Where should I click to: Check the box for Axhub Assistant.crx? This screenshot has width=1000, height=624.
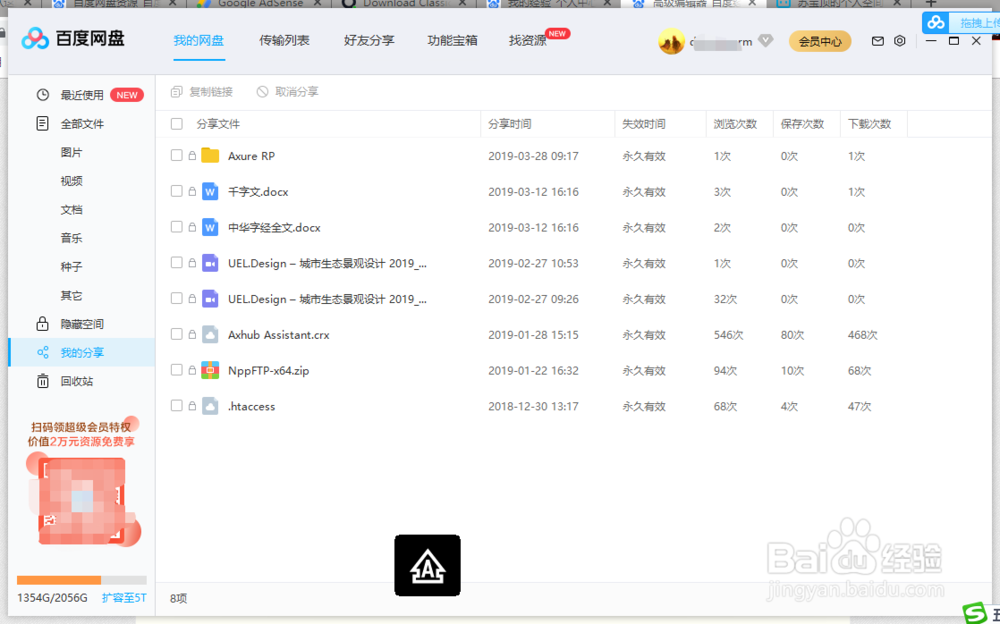(177, 334)
